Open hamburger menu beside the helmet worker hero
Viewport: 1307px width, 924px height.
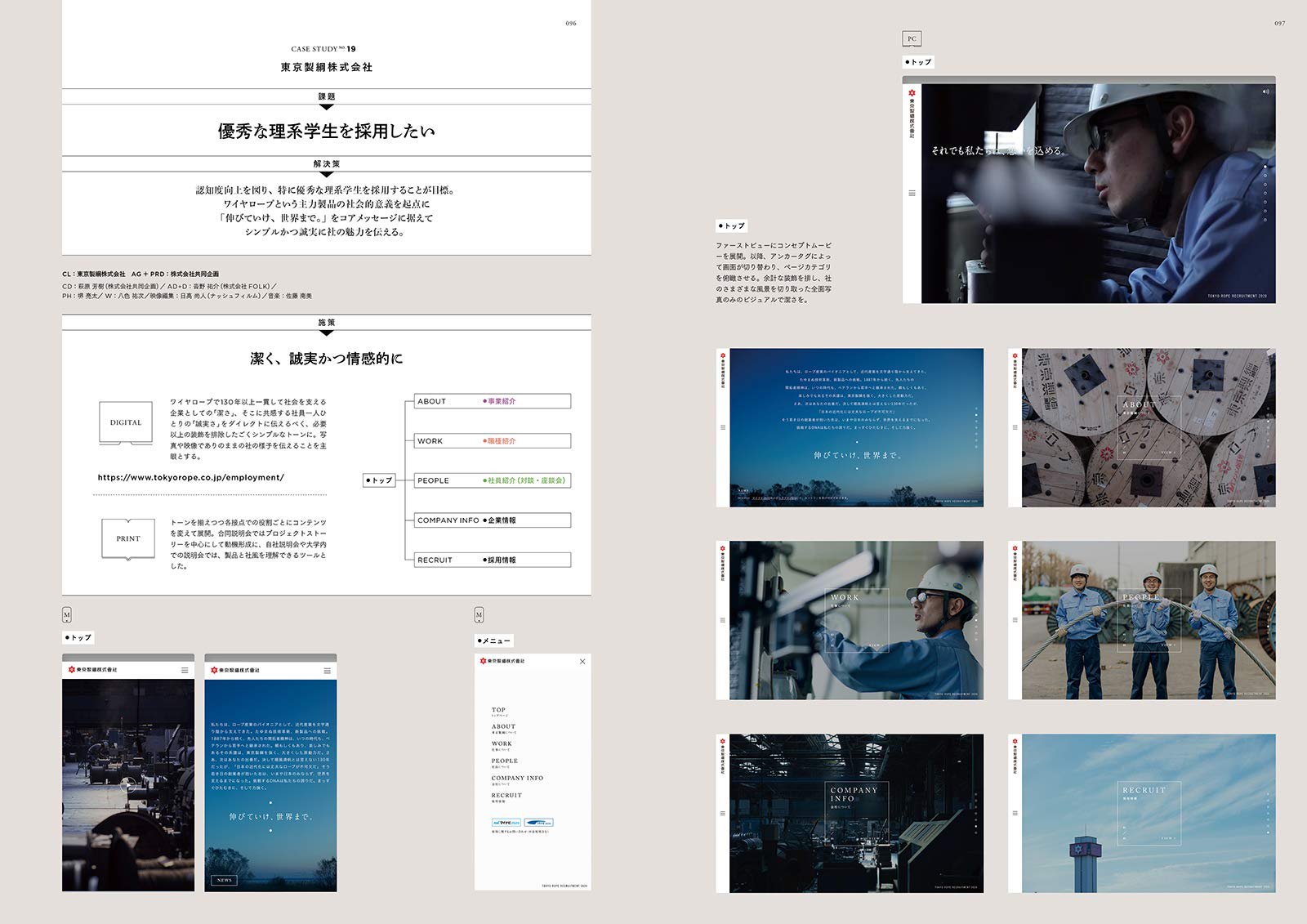click(912, 193)
